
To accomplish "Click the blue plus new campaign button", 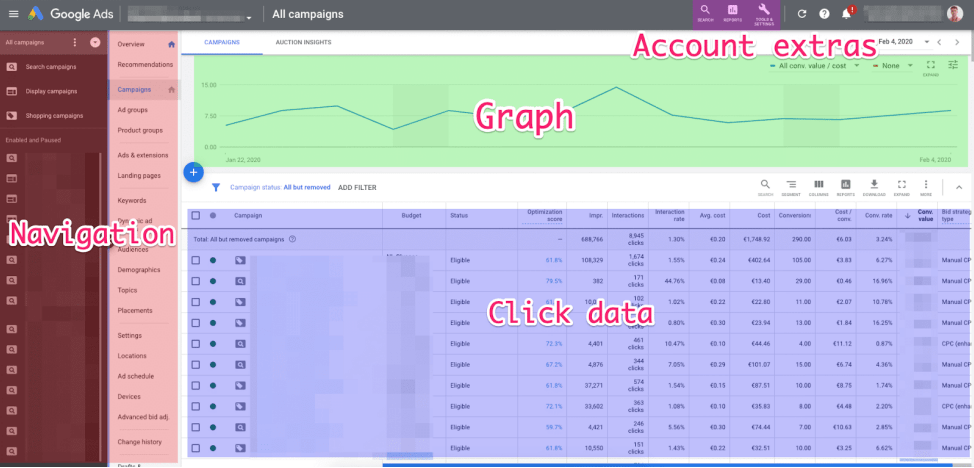I will tap(194, 172).
